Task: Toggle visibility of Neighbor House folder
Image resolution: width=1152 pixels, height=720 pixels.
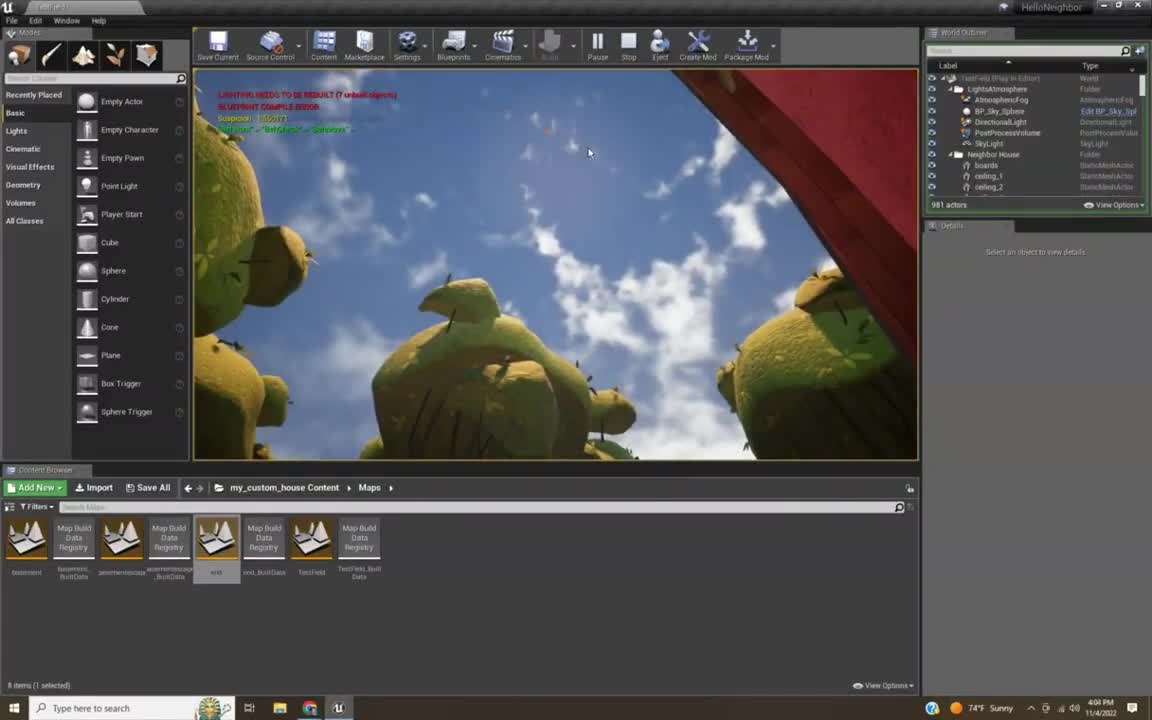Action: tap(932, 154)
